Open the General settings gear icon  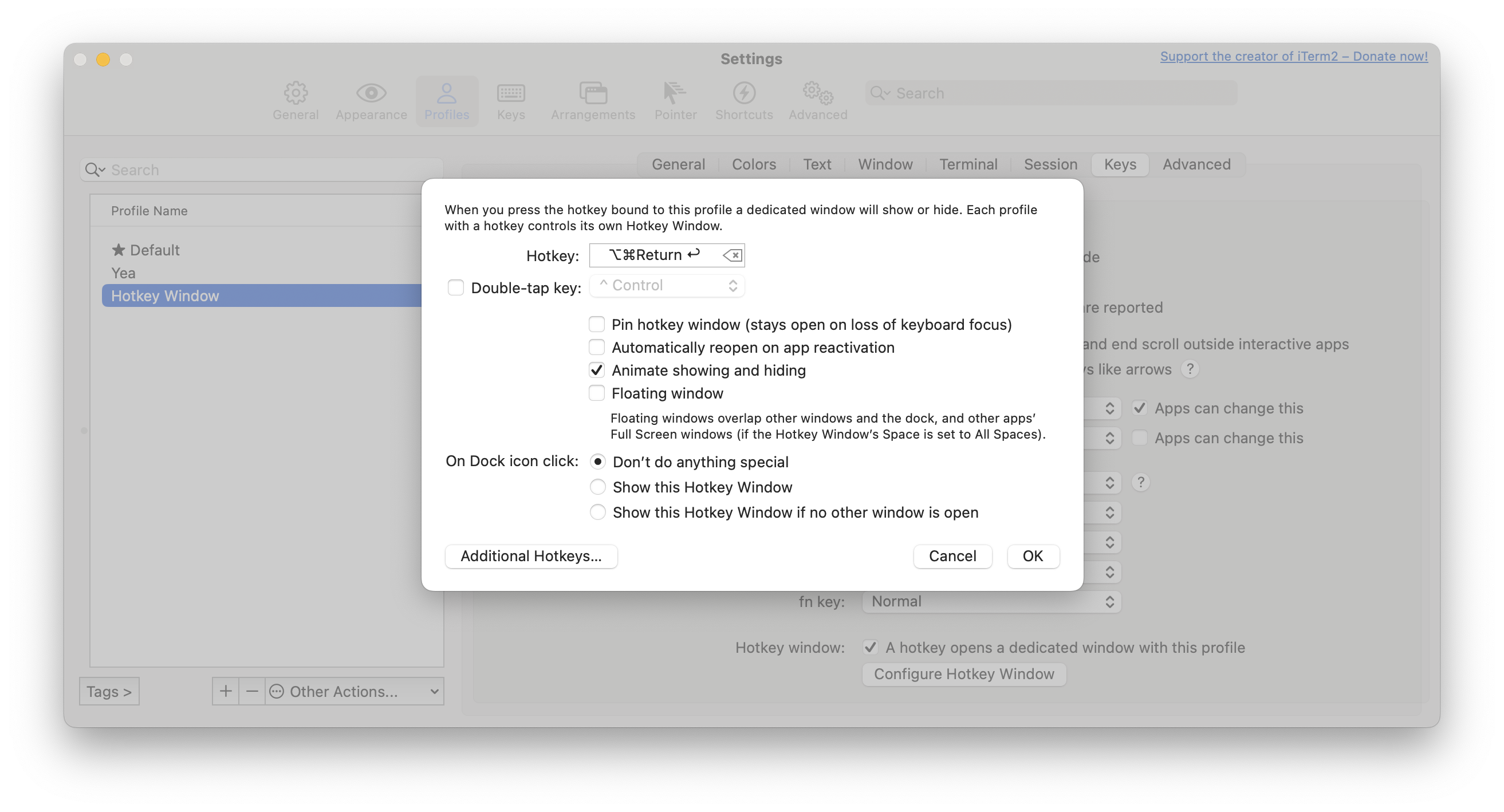pos(296,93)
